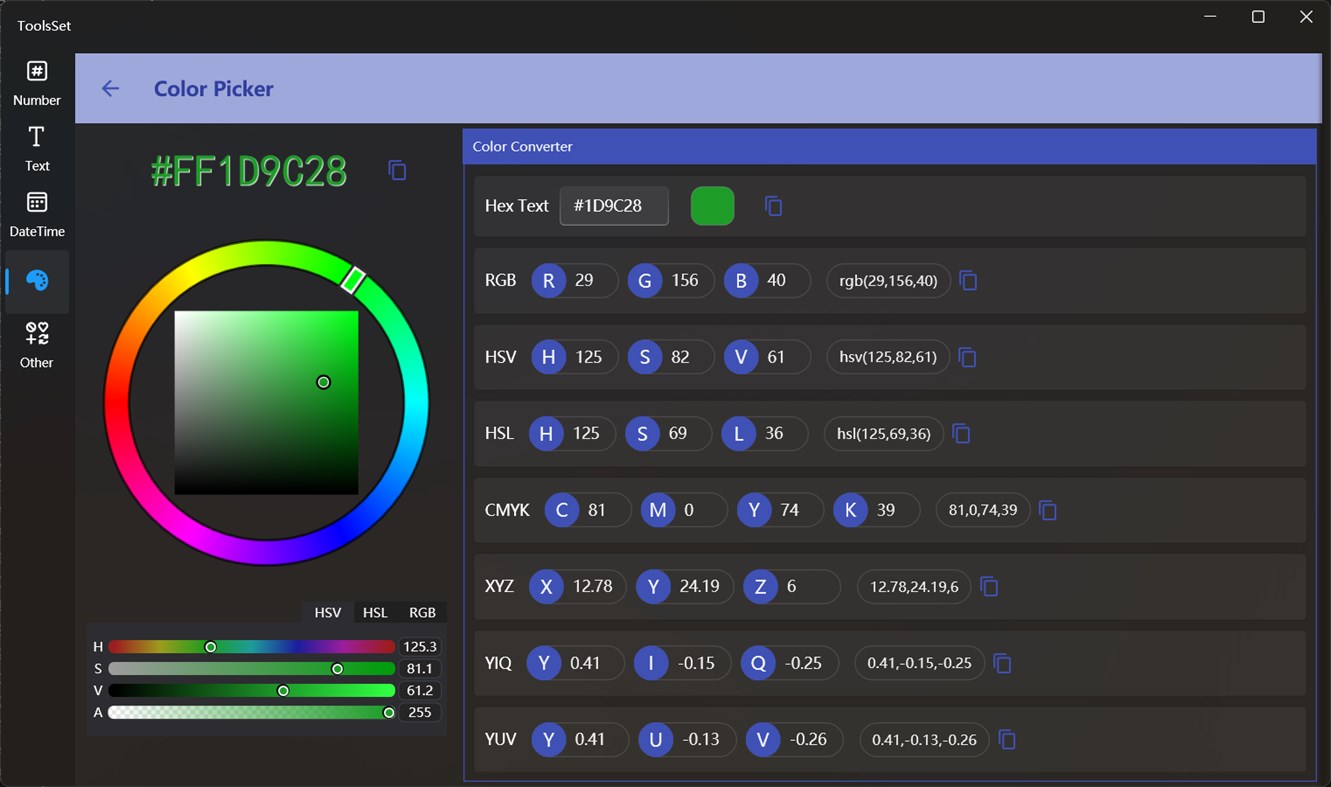Click the H slider value 125.3
Viewport: 1331px width, 787px height.
(x=421, y=647)
